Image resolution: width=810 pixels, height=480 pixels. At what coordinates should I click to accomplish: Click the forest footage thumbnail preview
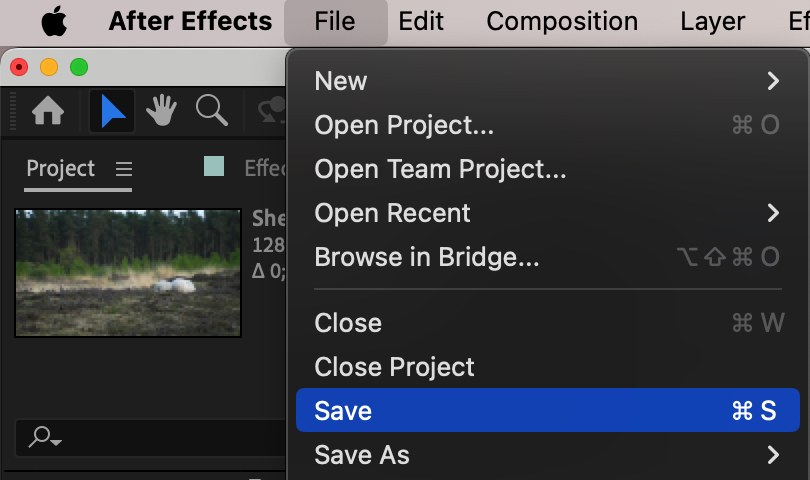point(128,272)
